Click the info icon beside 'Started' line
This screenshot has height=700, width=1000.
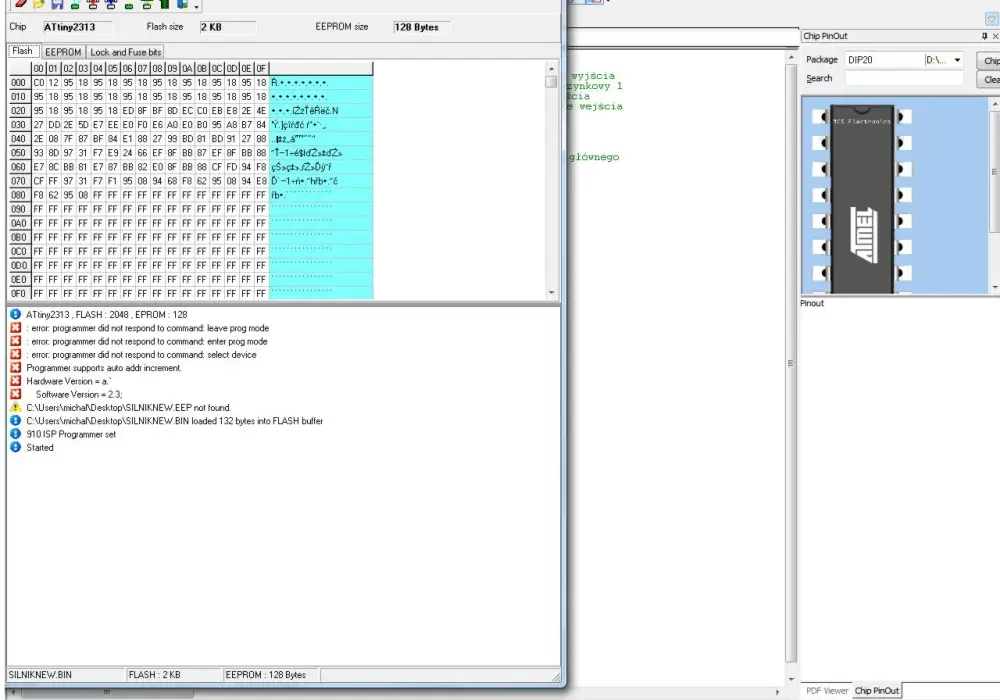[x=16, y=448]
